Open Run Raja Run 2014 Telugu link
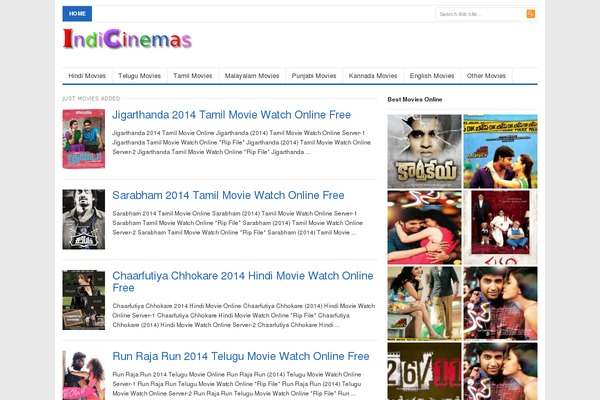This screenshot has height=400, width=600. (241, 356)
